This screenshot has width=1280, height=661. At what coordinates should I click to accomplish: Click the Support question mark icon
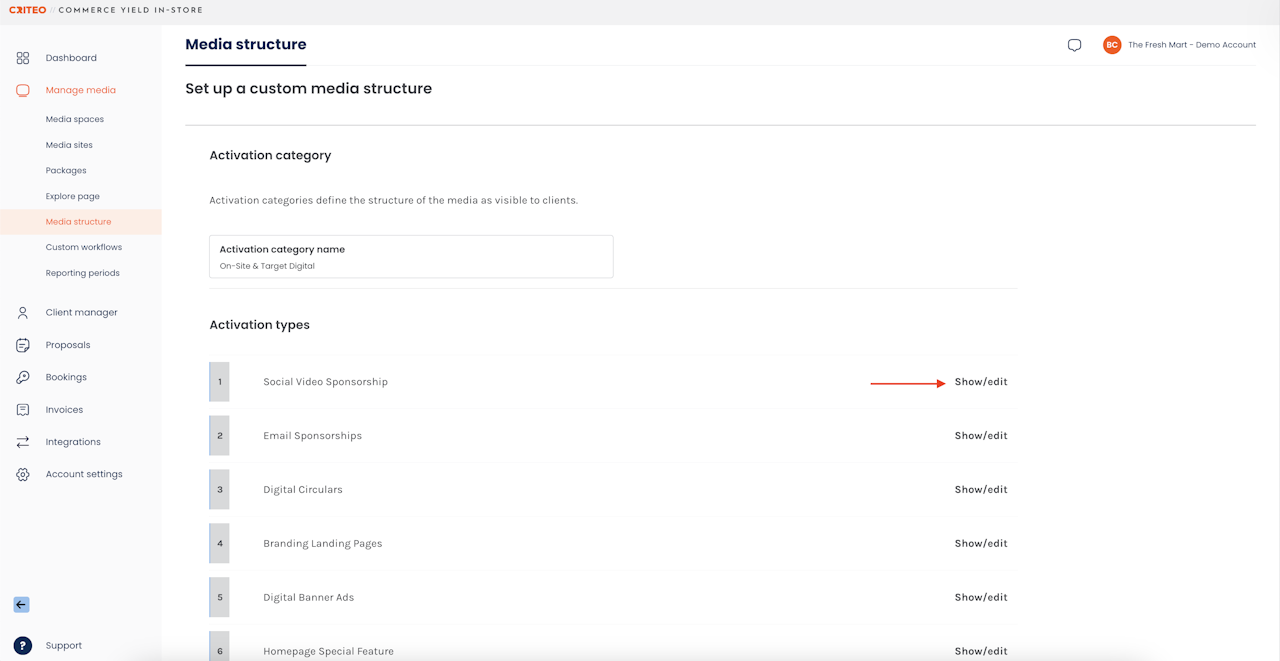(x=22, y=646)
